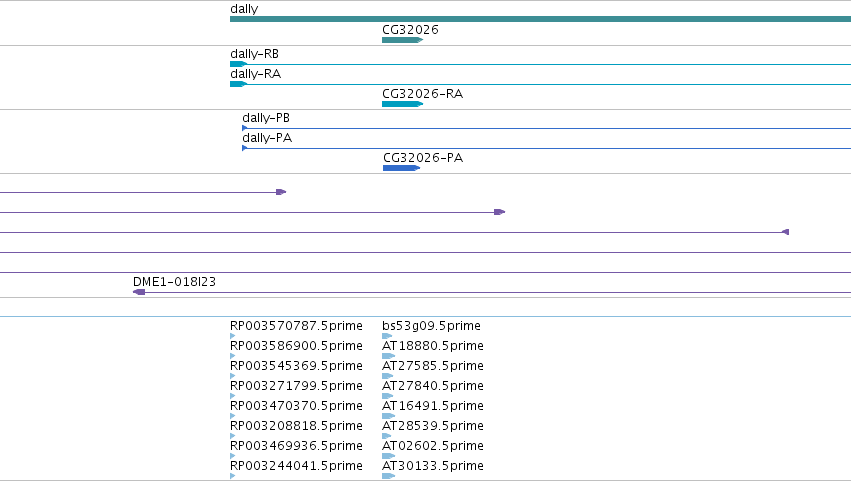The width and height of the screenshot is (851, 481).
Task: Click the DME1-018I23 clone label
Action: coord(174,282)
